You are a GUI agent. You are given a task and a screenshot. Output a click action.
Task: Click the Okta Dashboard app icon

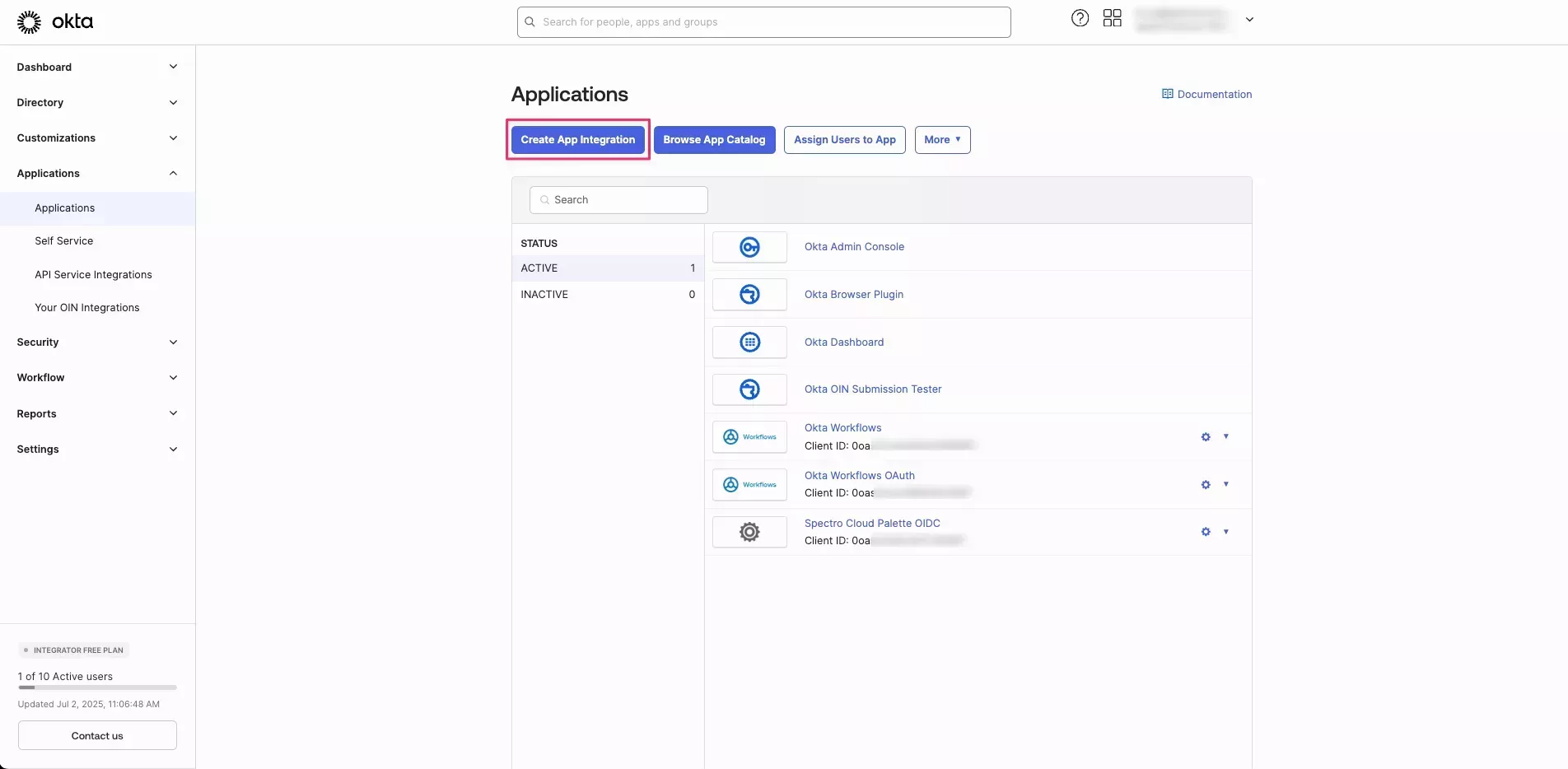click(x=749, y=342)
